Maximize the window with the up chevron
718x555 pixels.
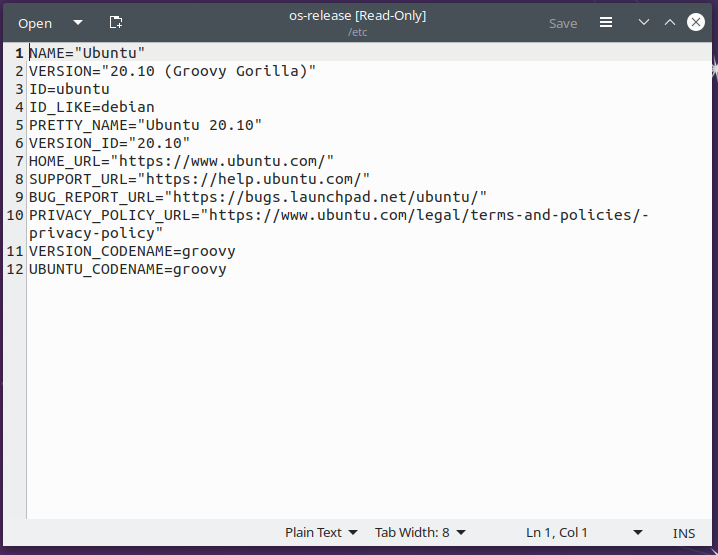pyautogui.click(x=670, y=22)
